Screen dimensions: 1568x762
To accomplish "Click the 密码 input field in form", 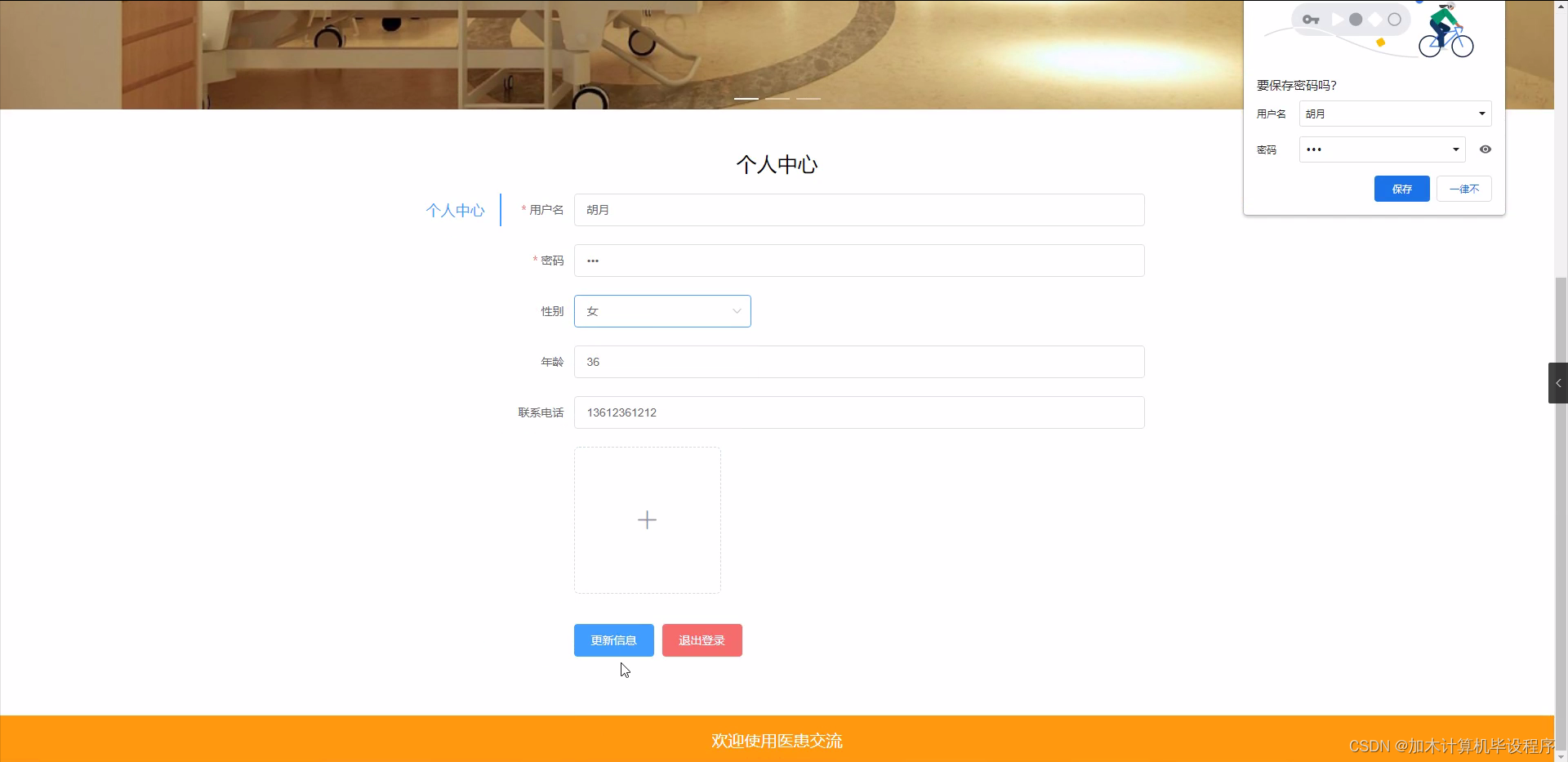I will pyautogui.click(x=859, y=261).
